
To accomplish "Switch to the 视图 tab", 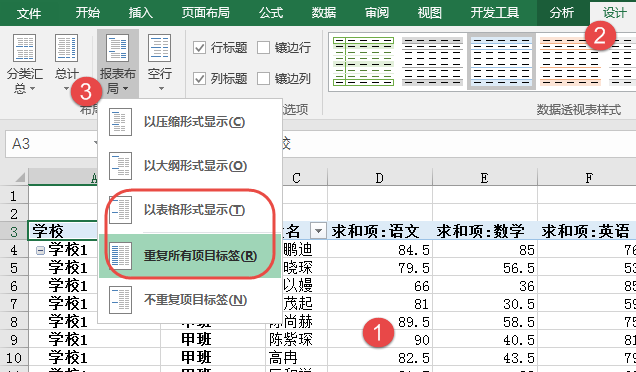I will (x=430, y=13).
